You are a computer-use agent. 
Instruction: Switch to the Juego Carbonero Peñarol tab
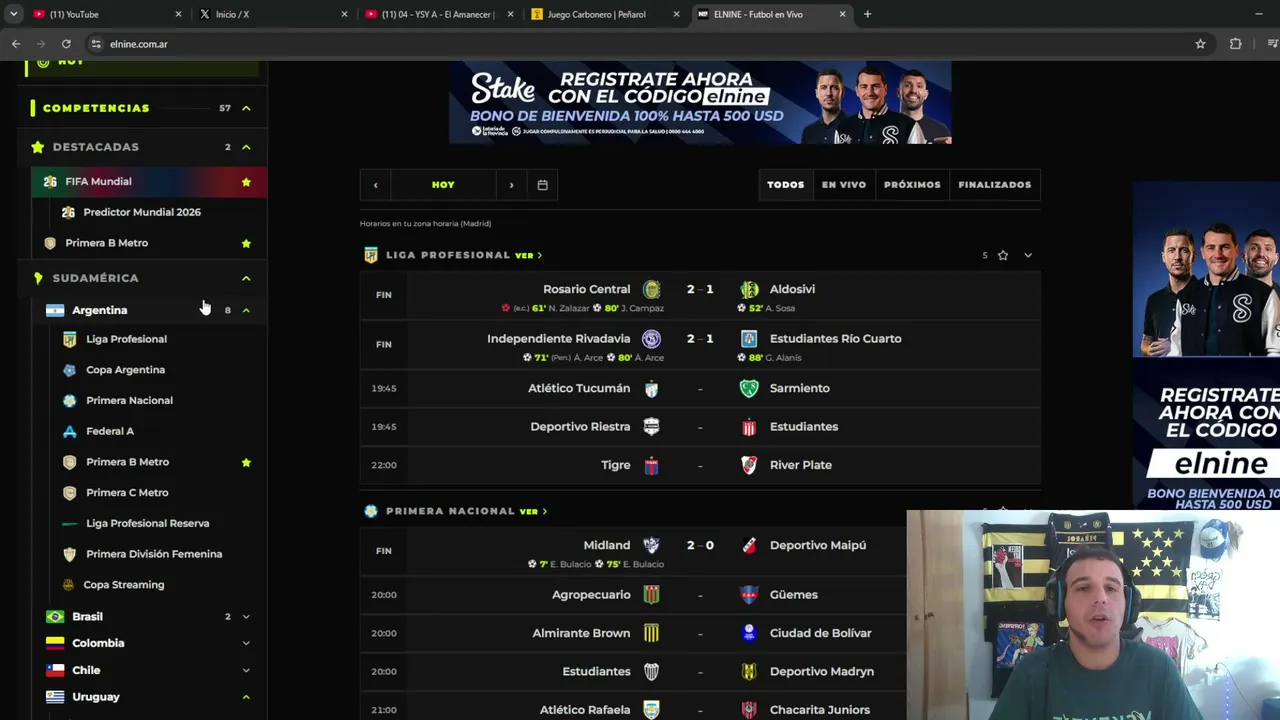(x=605, y=14)
